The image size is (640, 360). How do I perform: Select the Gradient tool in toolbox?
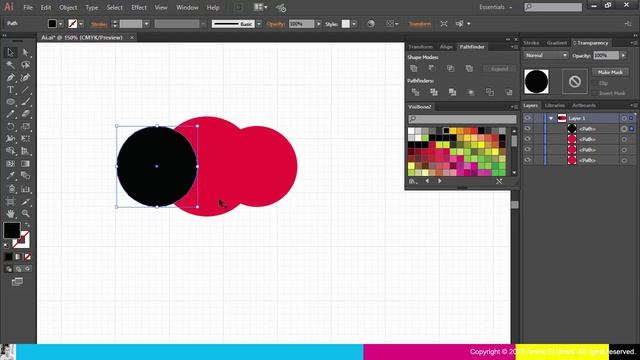click(x=25, y=164)
